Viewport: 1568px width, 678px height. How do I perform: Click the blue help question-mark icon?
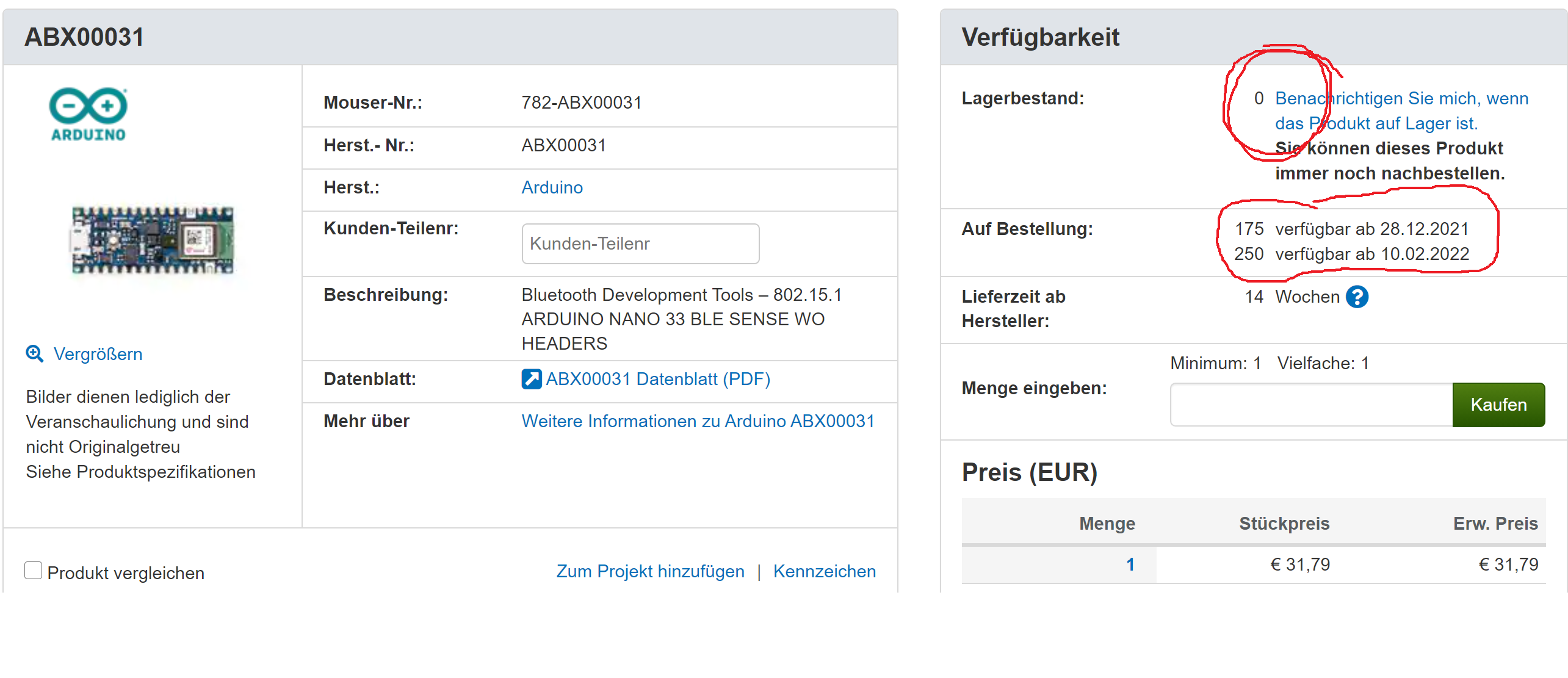pos(1357,297)
